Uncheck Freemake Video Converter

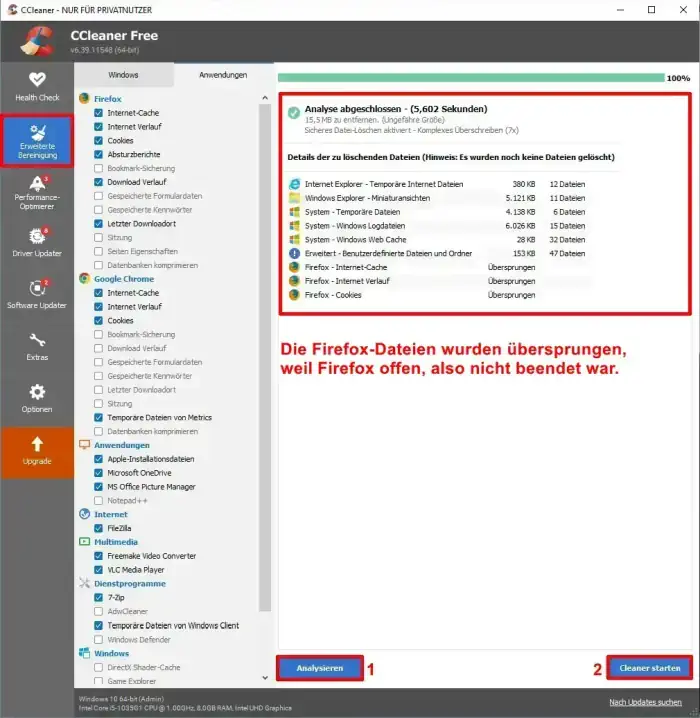pos(98,555)
